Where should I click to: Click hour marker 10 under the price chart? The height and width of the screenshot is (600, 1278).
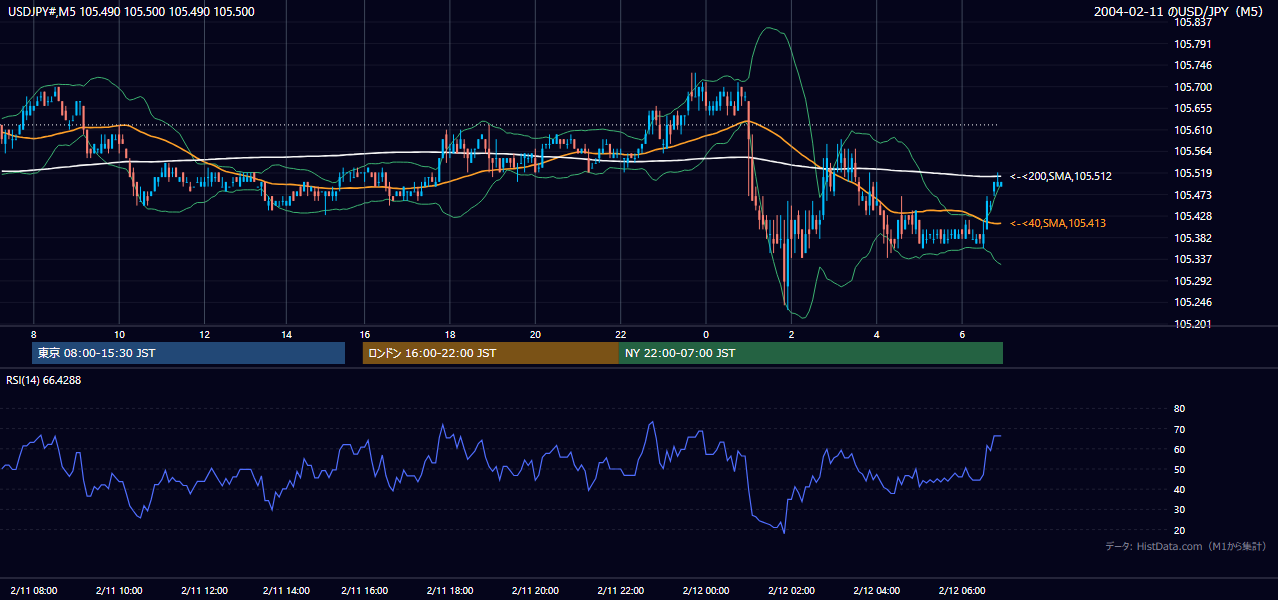tap(119, 334)
